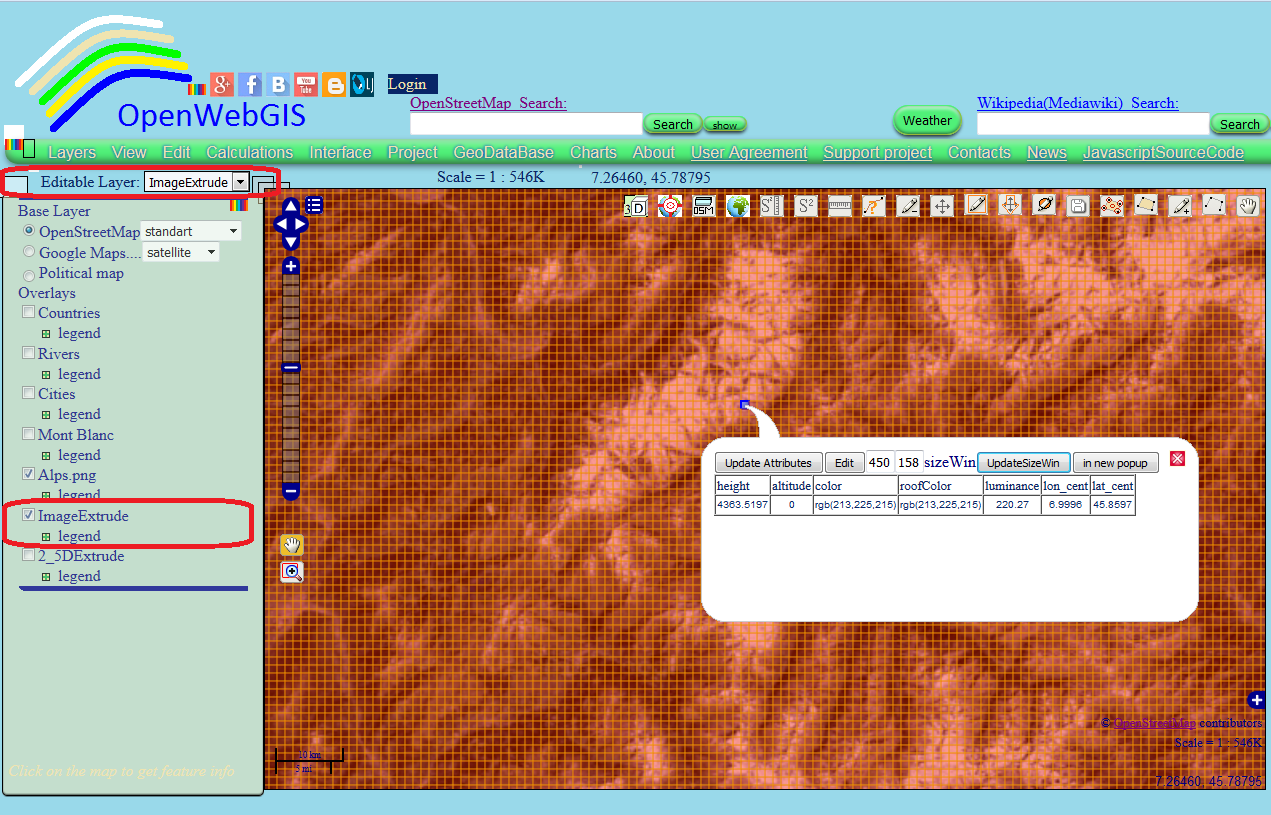The height and width of the screenshot is (815, 1271).
Task: Click the crossed-out circle tool icon
Action: (1044, 205)
